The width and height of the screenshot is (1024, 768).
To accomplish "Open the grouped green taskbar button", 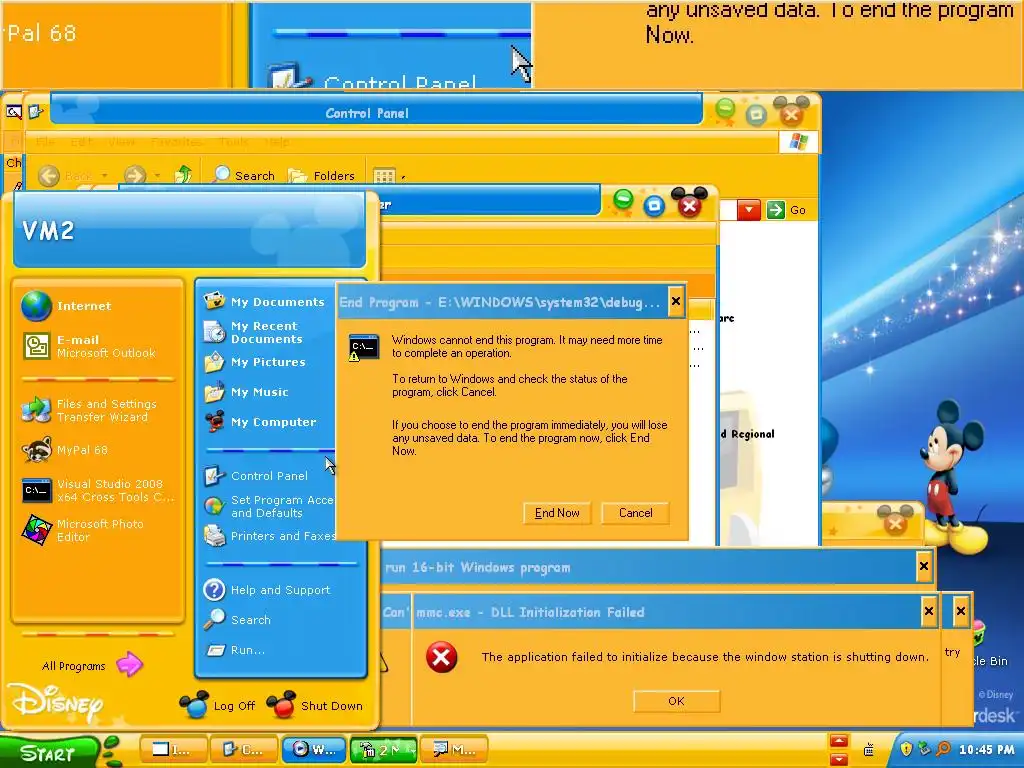I will coord(384,750).
